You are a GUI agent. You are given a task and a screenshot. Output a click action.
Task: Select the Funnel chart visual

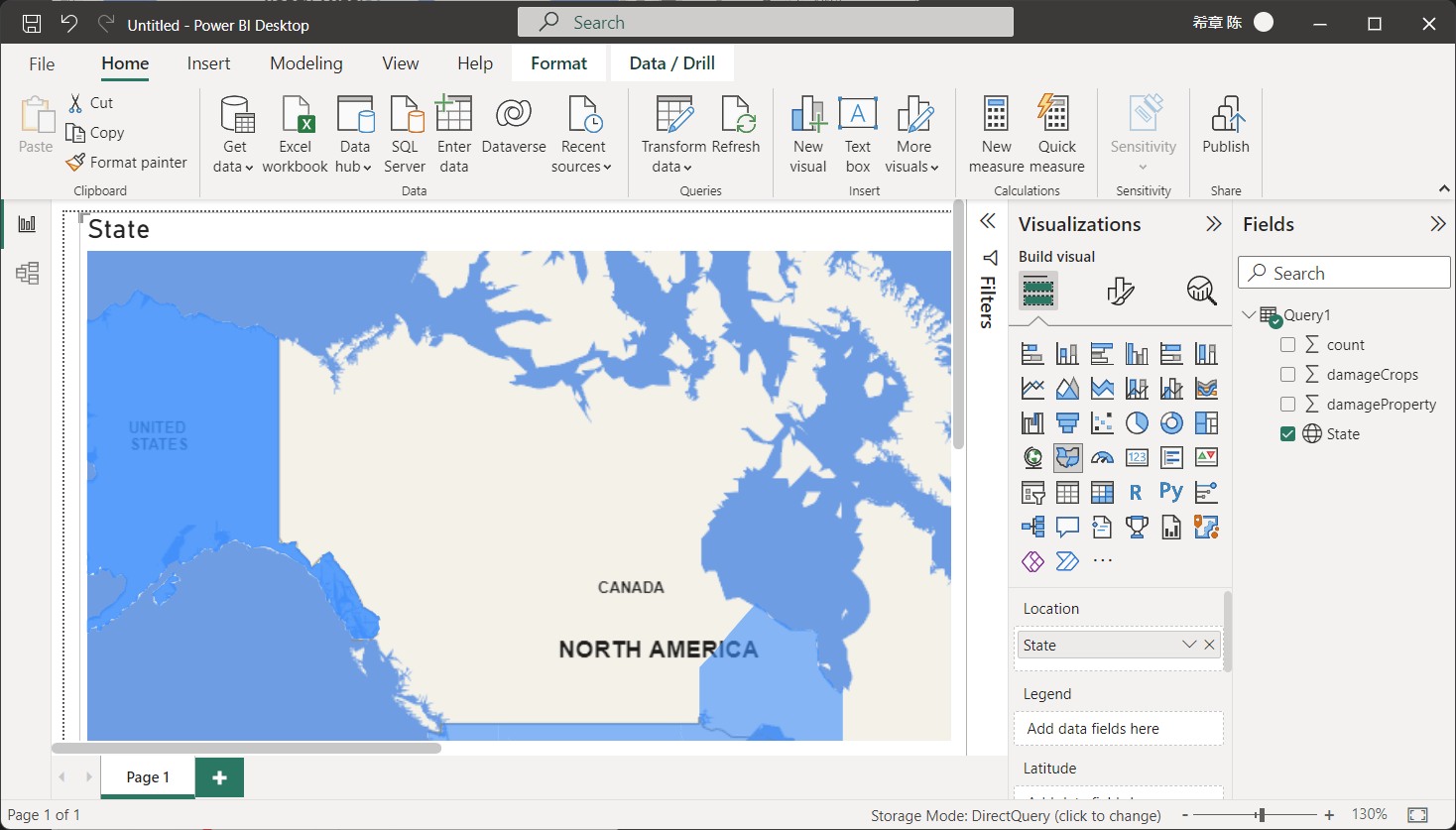pos(1067,423)
